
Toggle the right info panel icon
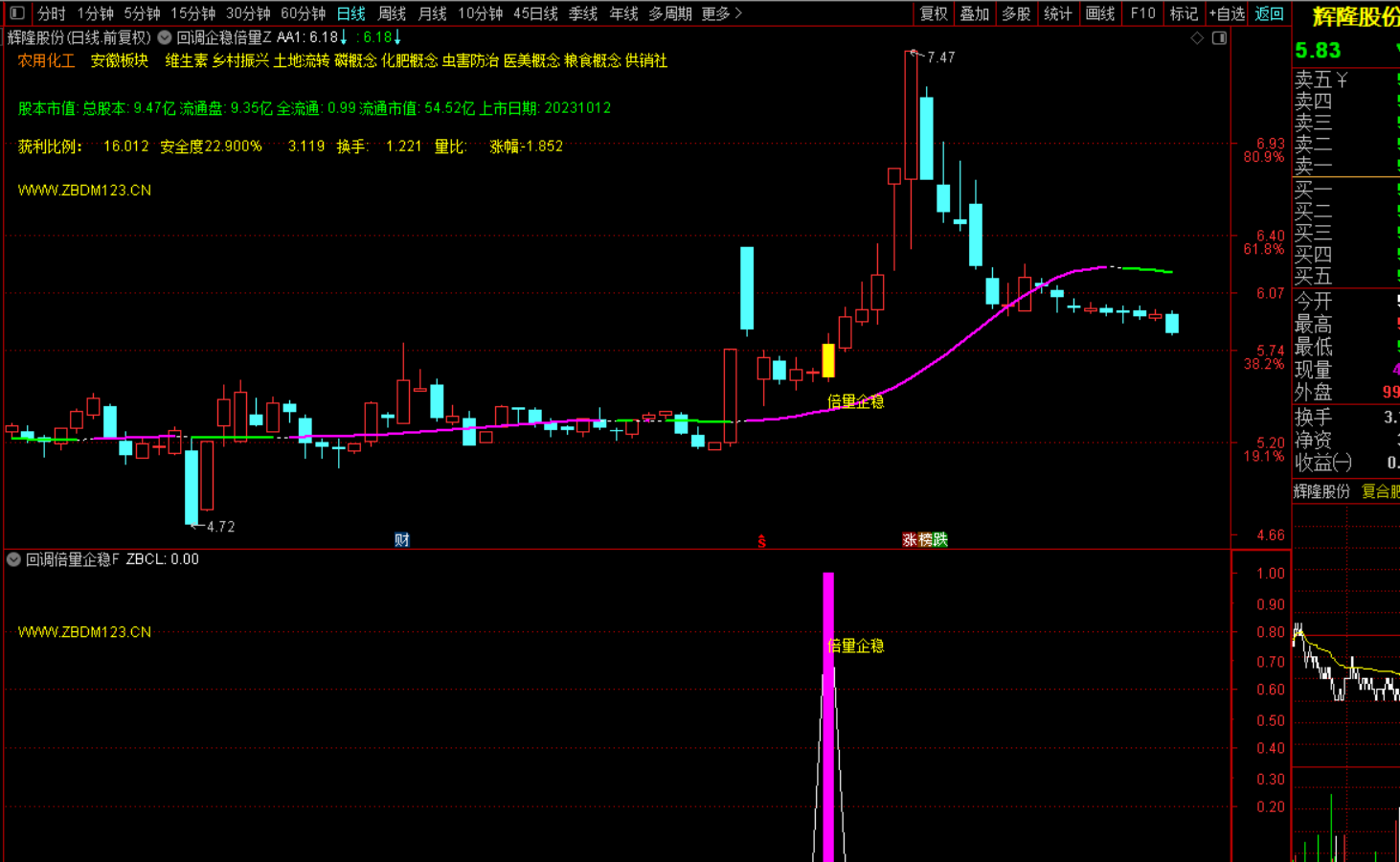1219,38
